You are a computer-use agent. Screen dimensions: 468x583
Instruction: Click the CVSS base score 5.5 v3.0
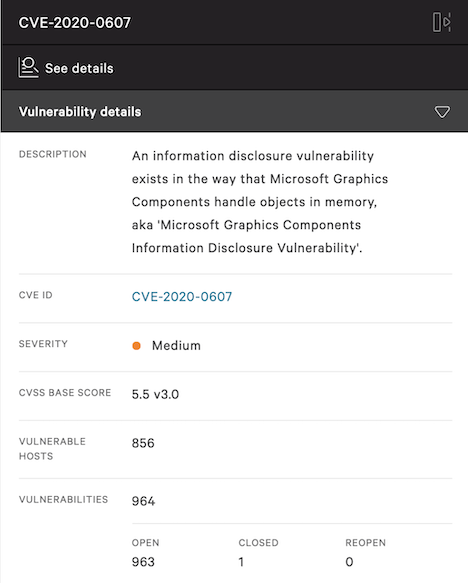(155, 394)
